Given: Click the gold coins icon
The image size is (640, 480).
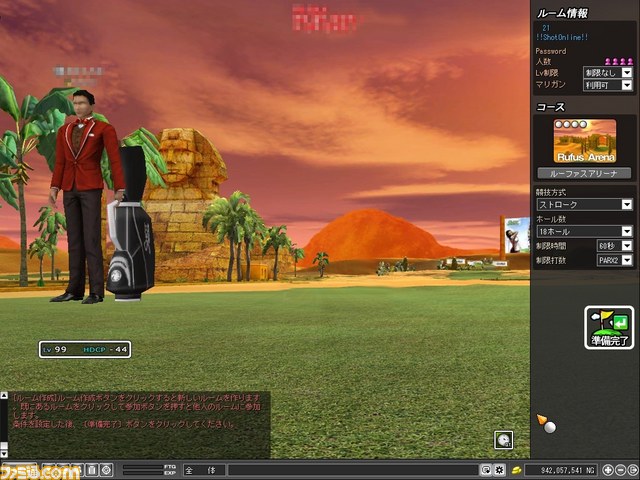Looking at the screenshot, I should click(516, 470).
